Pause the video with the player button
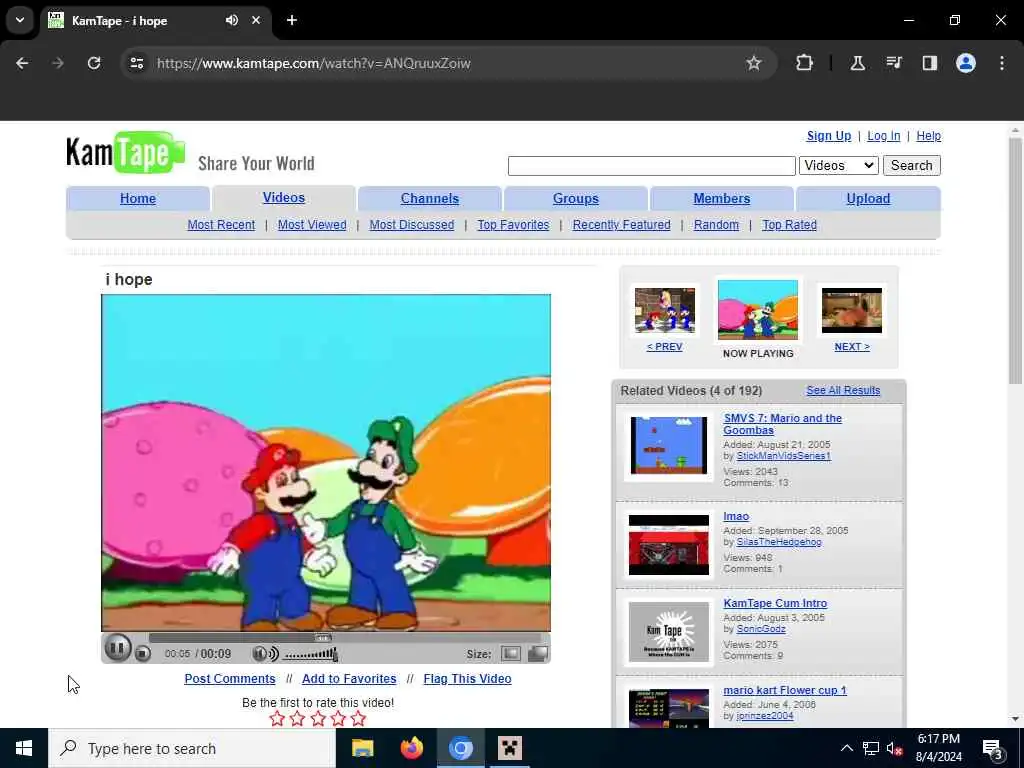Viewport: 1024px width, 768px height. pos(118,648)
